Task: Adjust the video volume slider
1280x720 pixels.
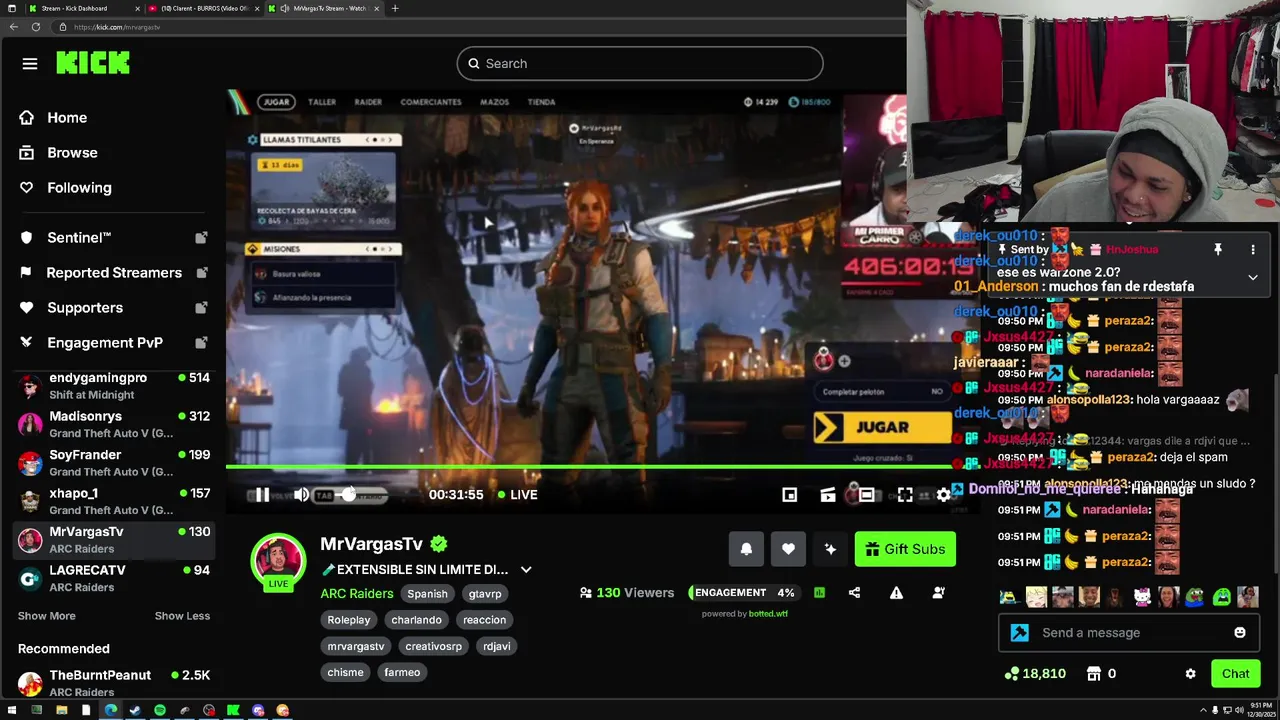Action: click(x=350, y=494)
